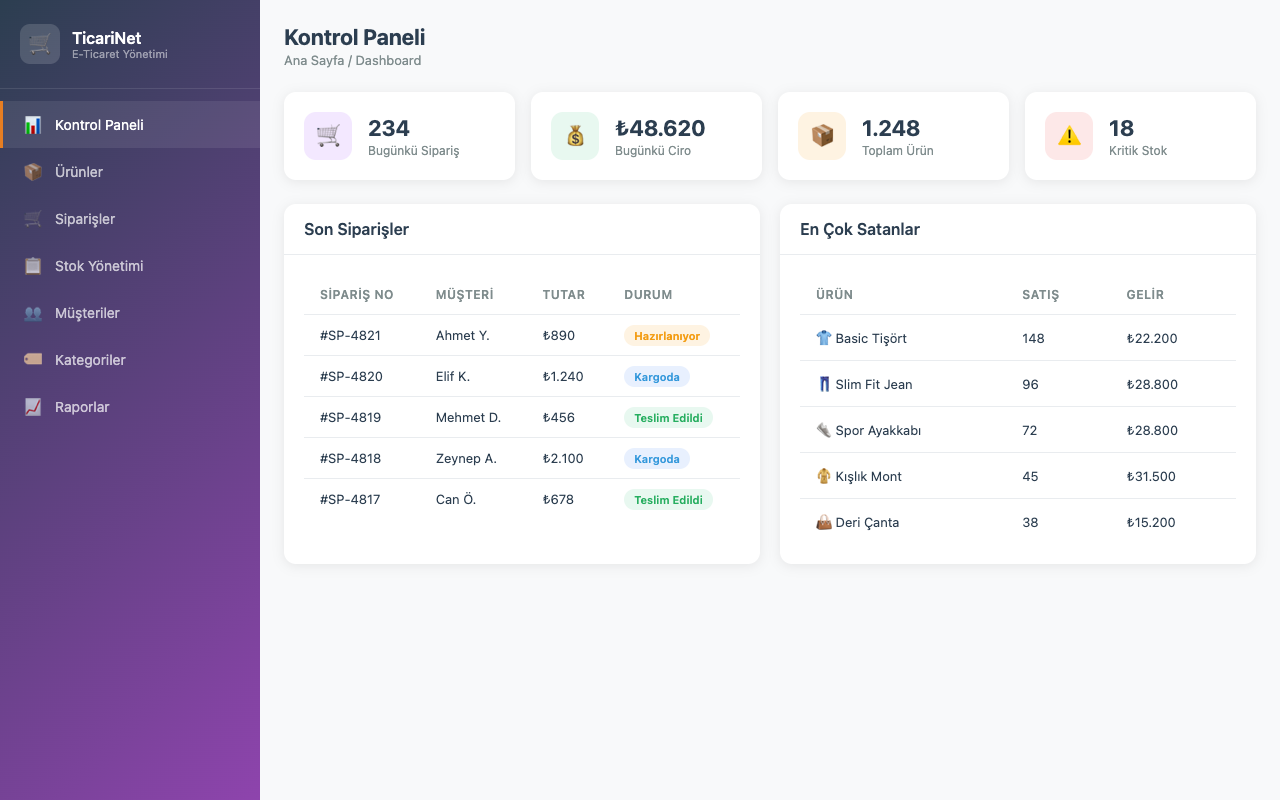Open Kontrol Paneli in the sidebar

coord(130,125)
